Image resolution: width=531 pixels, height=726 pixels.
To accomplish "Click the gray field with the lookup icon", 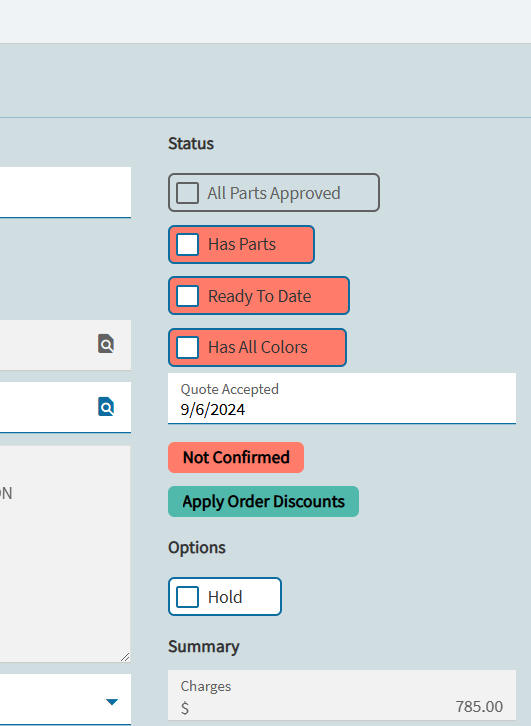I will [x=65, y=345].
